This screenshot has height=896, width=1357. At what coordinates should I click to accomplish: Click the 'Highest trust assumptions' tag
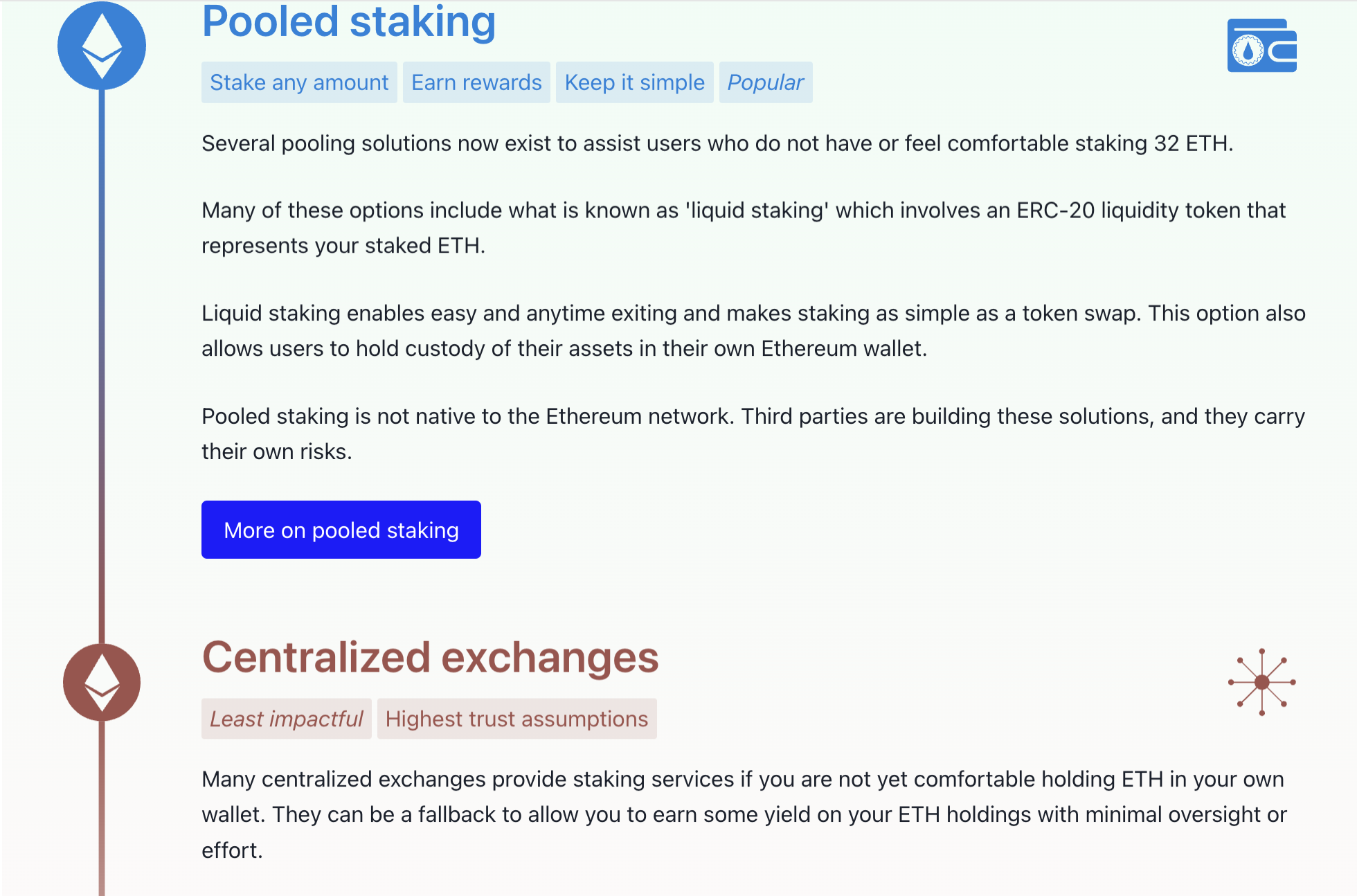point(516,719)
